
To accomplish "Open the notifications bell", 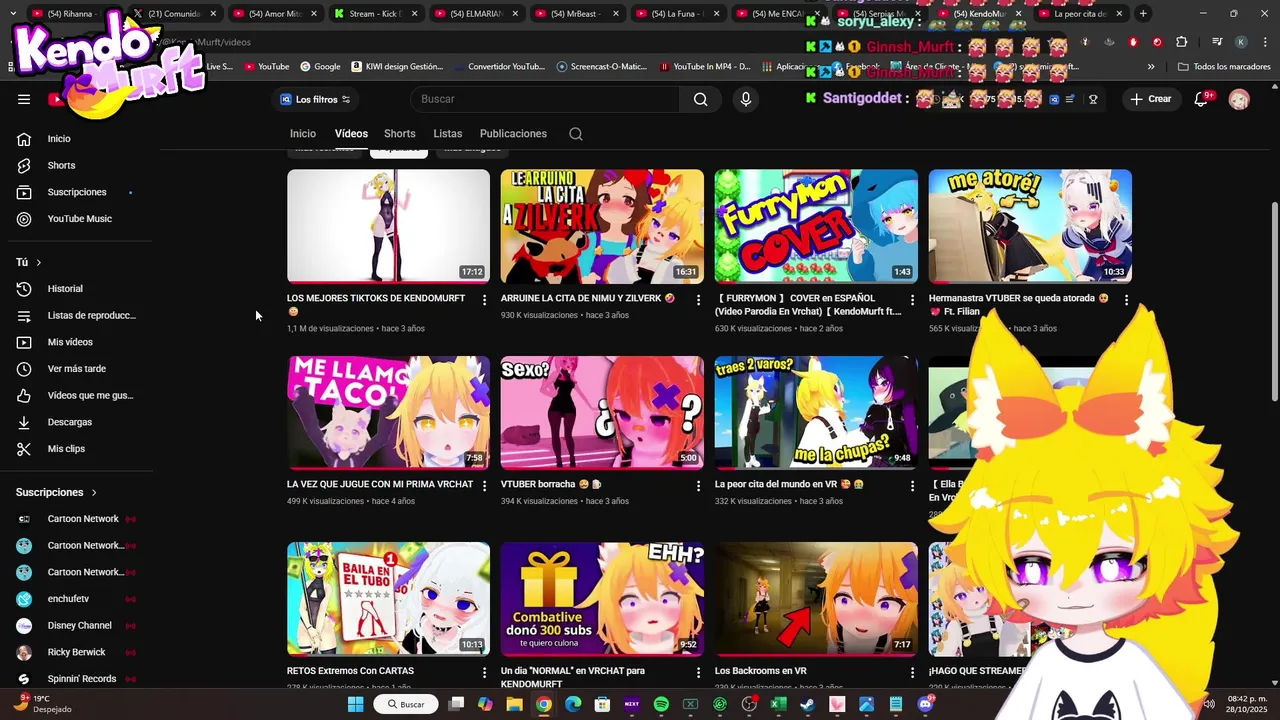I will coord(1202,99).
